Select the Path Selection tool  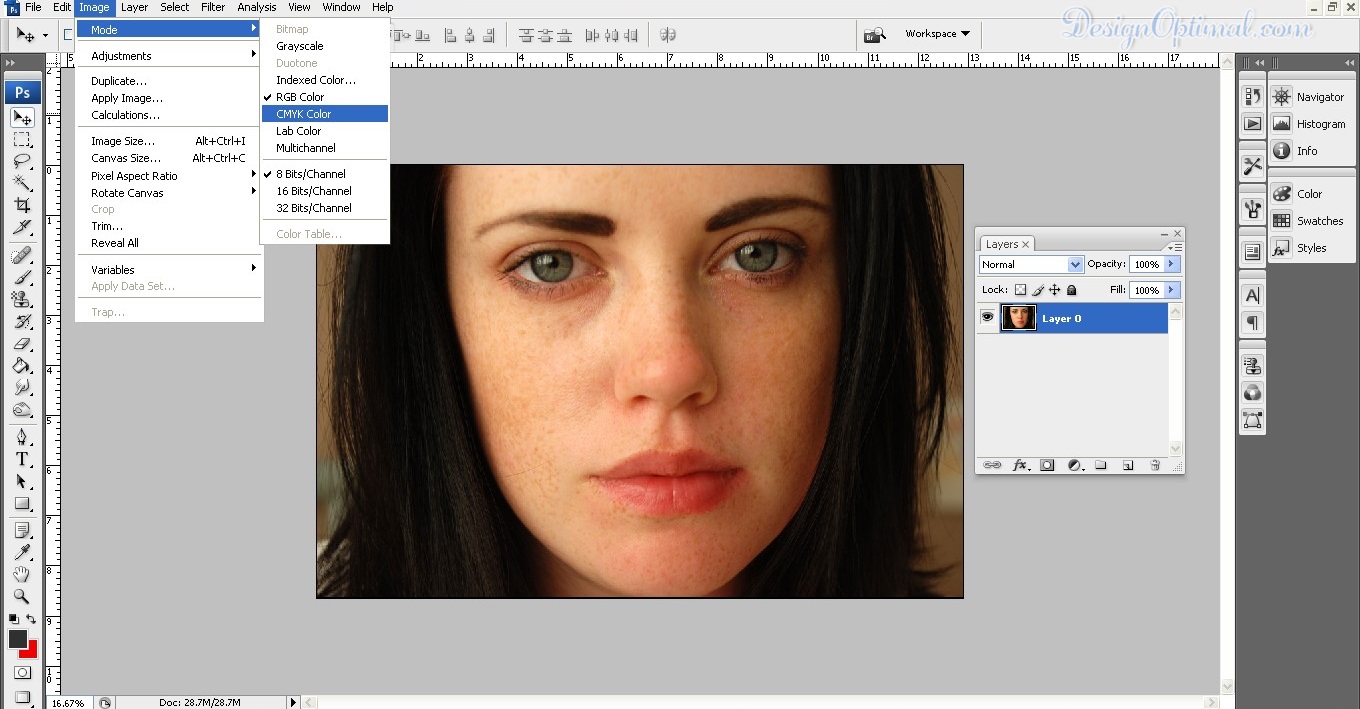pyautogui.click(x=23, y=481)
